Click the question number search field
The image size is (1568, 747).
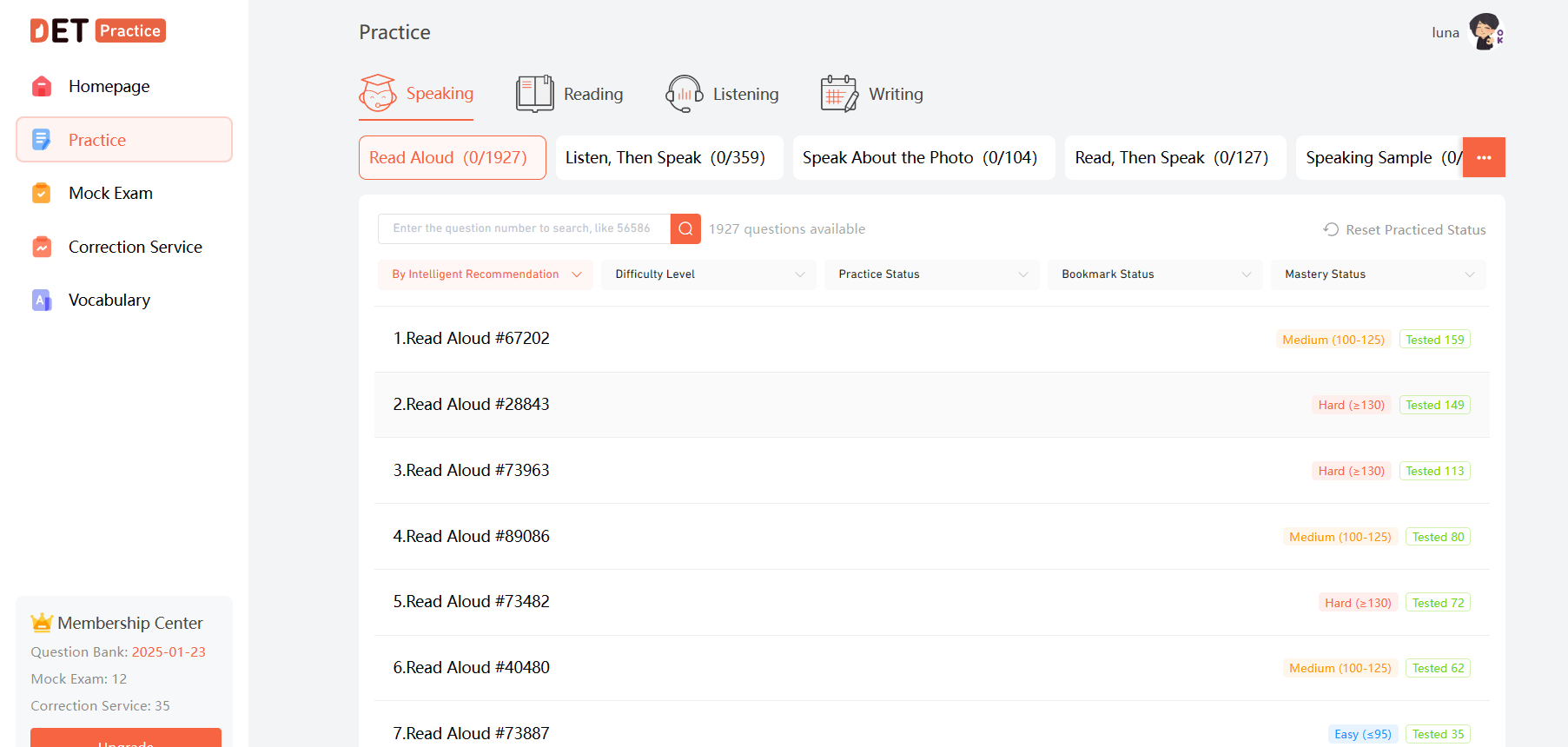[x=524, y=228]
